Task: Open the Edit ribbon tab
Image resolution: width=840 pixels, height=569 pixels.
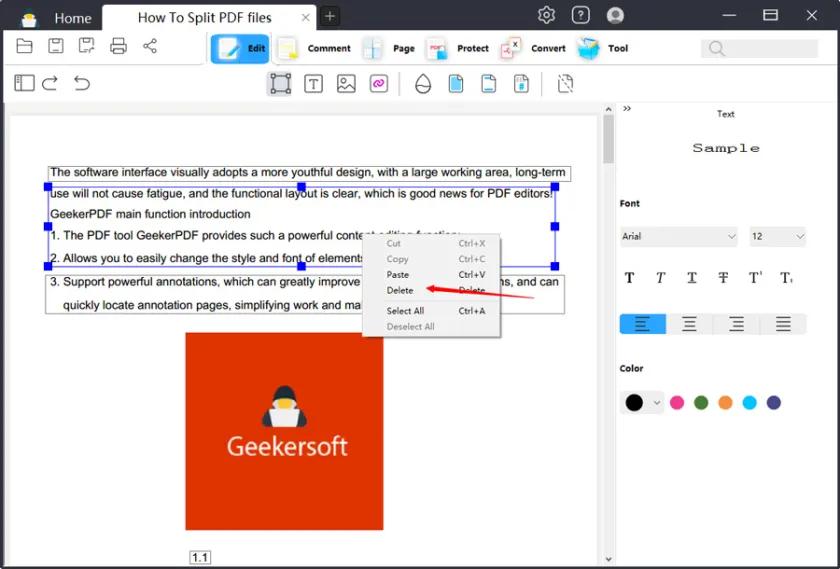Action: (240, 48)
